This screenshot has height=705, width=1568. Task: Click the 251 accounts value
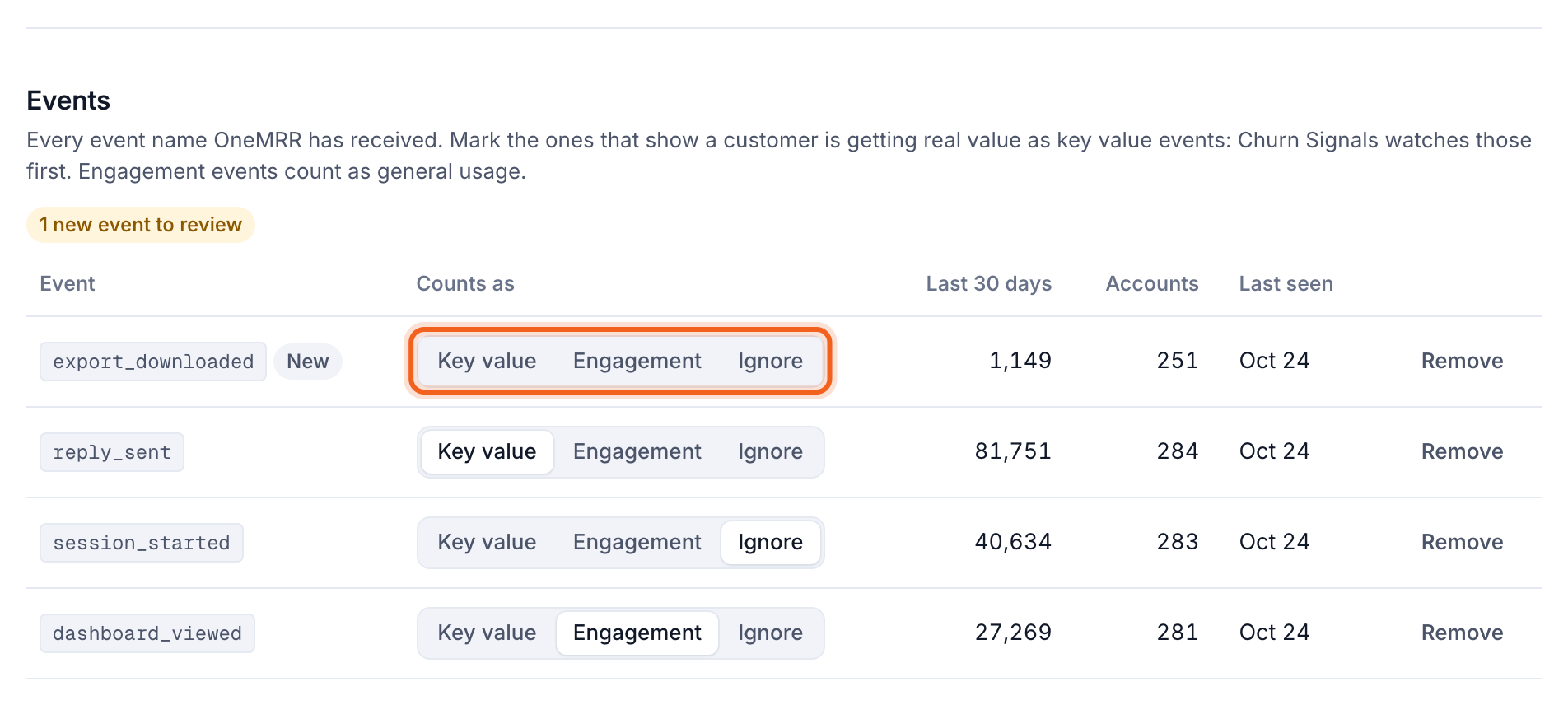pos(1178,361)
